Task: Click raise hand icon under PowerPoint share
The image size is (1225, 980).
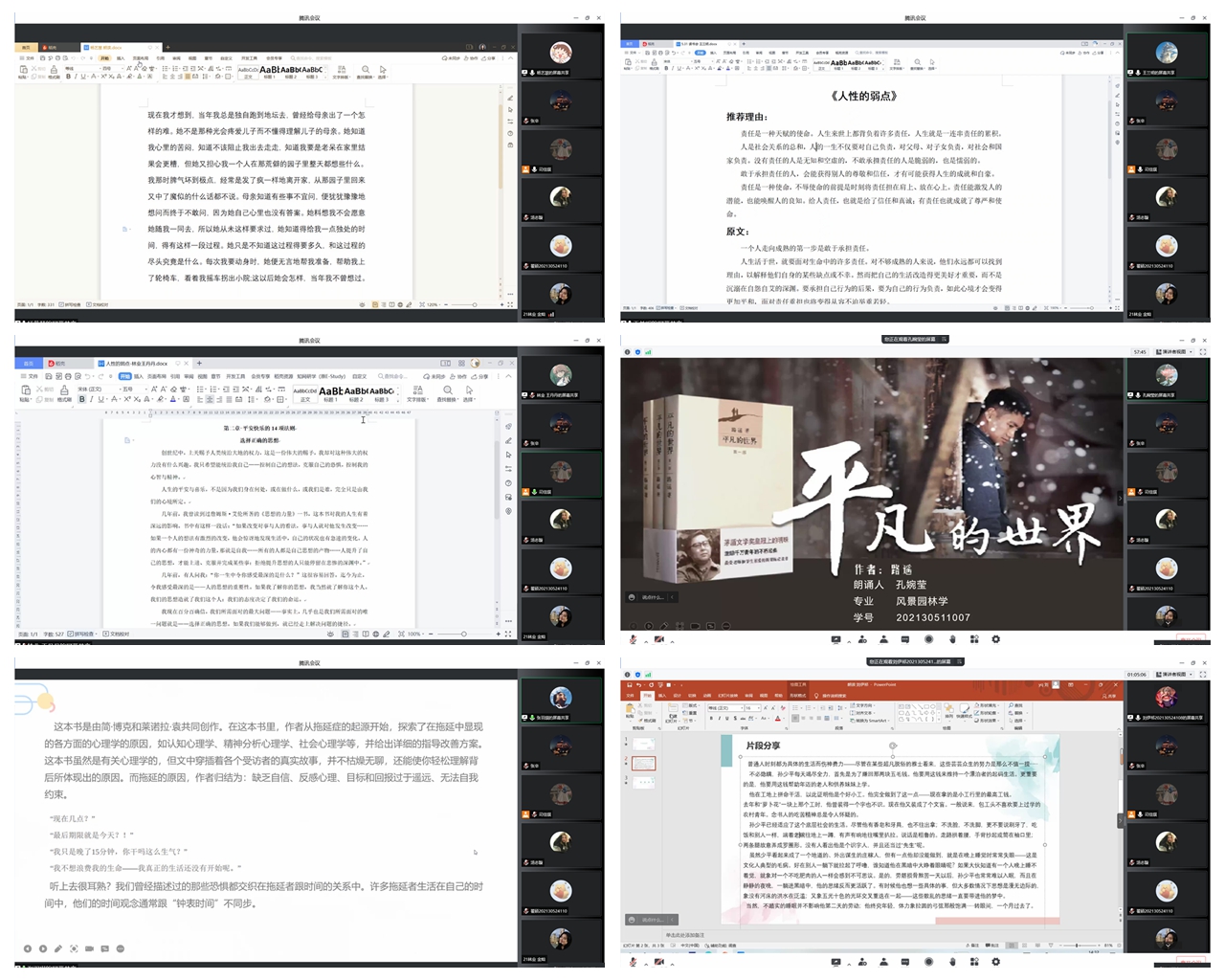Action: [x=951, y=962]
